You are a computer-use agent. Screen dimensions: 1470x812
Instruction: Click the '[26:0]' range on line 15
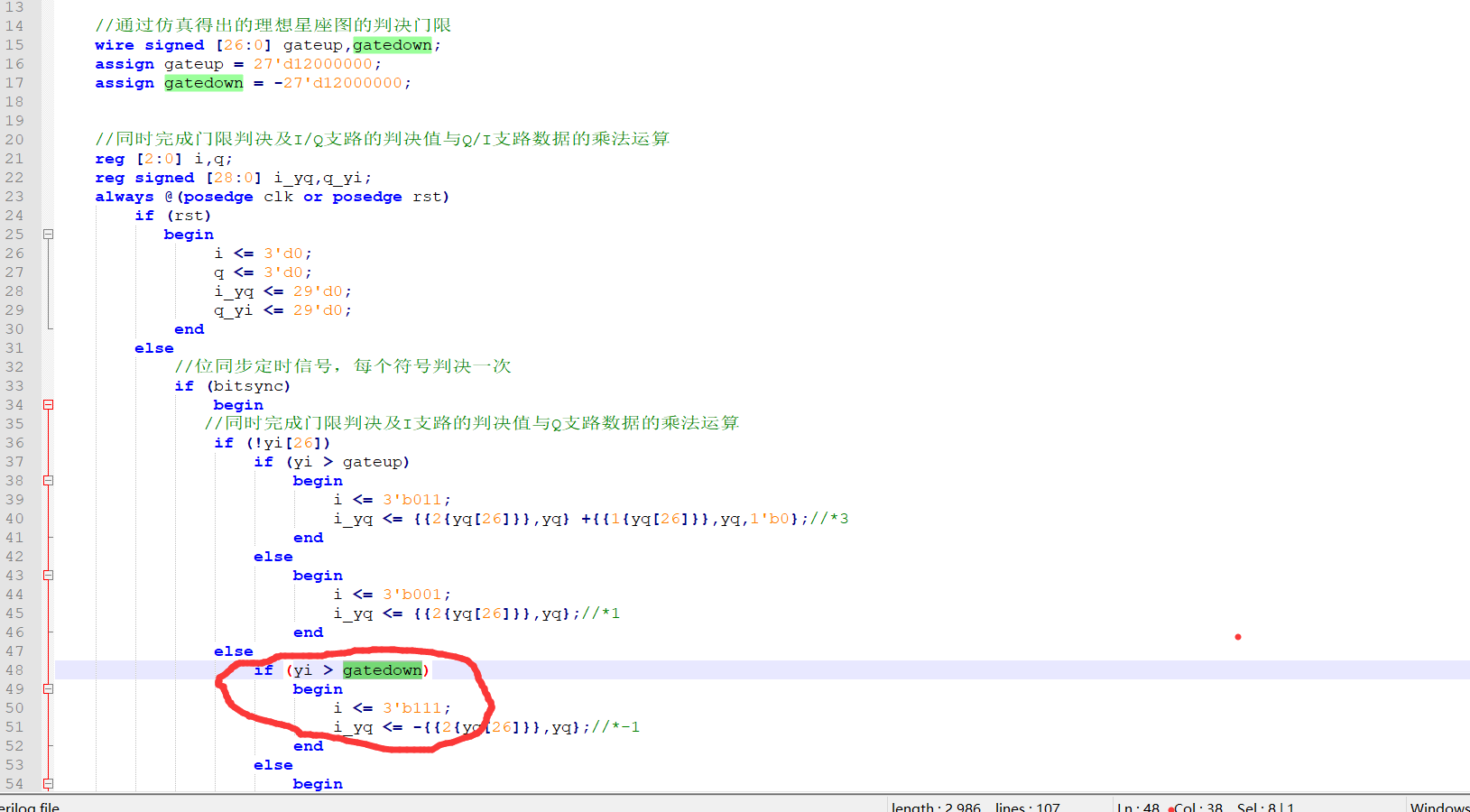(244, 45)
